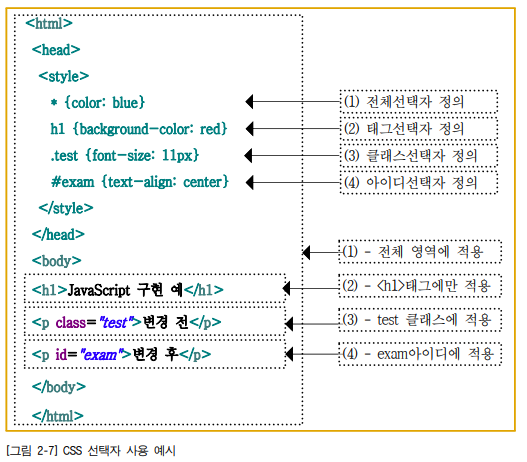The height and width of the screenshot is (462, 527).
Task: Click the '[그림 2-7] CSS 선택자 사용 예시' caption
Action: click(91, 451)
